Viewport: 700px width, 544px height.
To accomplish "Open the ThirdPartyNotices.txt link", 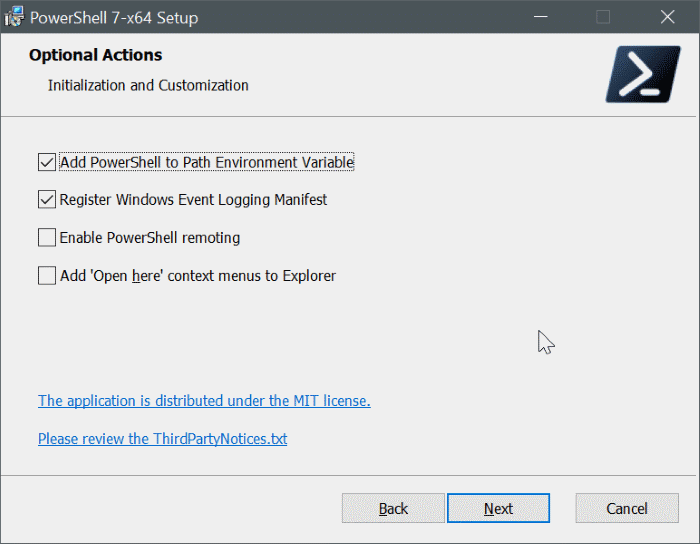I will click(162, 439).
